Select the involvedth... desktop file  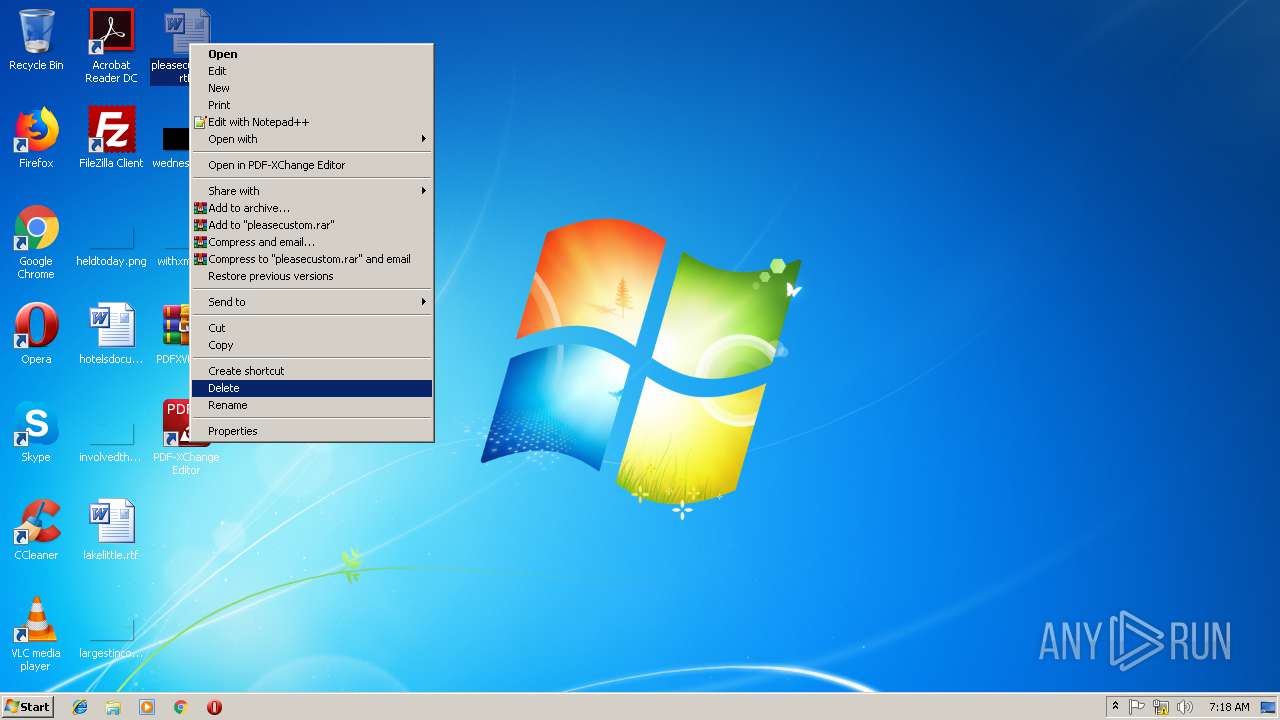[x=111, y=440]
